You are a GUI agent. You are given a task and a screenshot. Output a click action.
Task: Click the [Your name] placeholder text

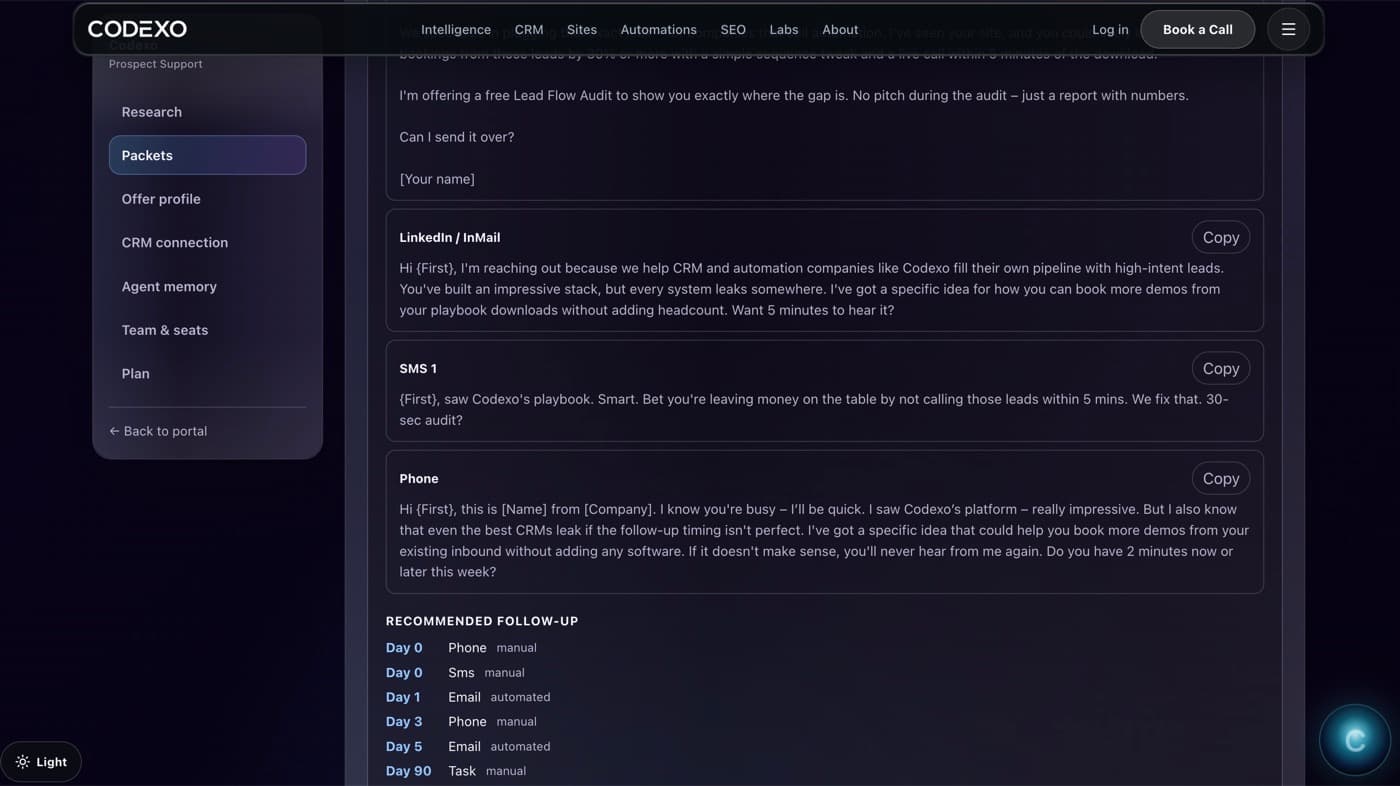(437, 179)
